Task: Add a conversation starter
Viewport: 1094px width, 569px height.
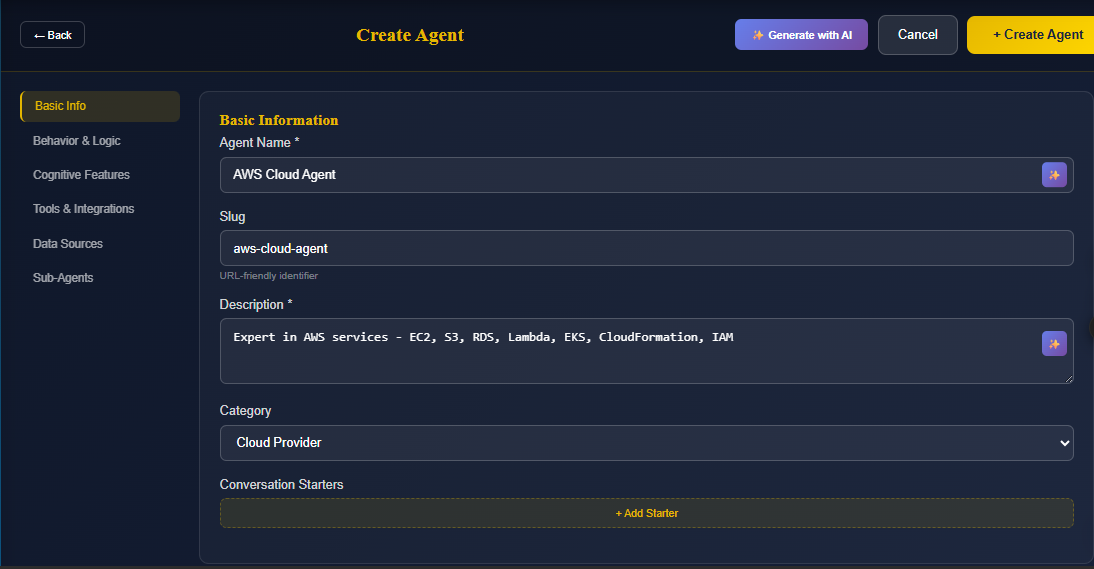Action: coord(647,513)
